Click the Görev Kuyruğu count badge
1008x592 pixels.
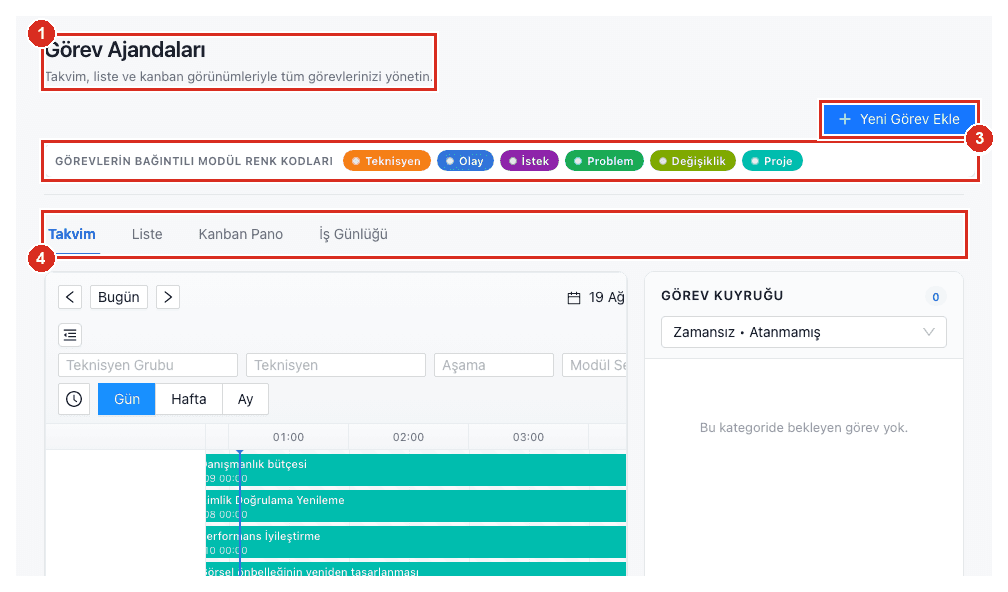(935, 297)
